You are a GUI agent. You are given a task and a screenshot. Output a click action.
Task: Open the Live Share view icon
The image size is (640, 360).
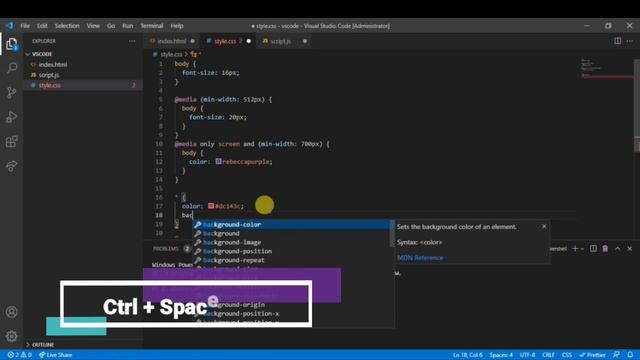coord(12,166)
